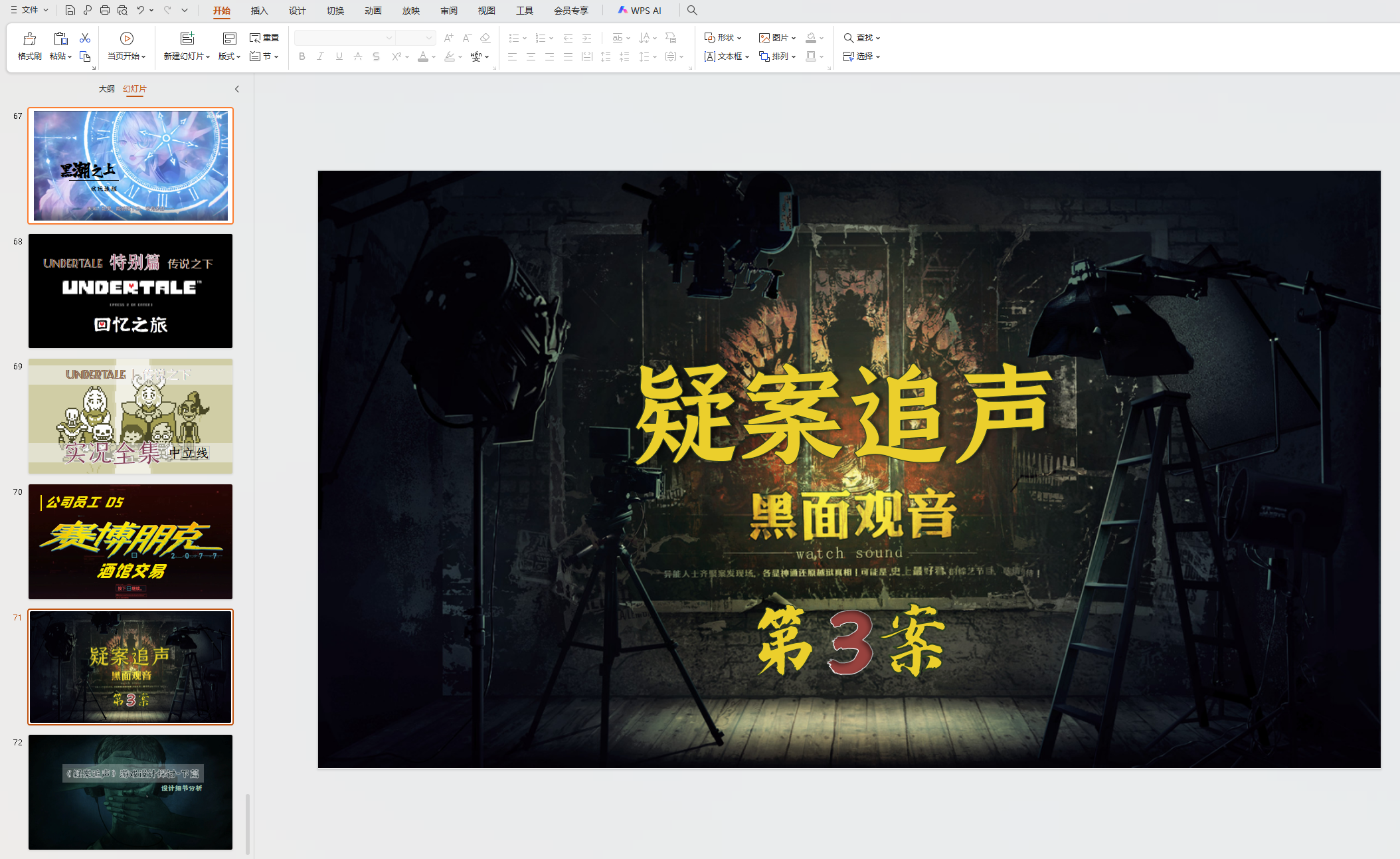Viewport: 1400px width, 859px height.
Task: Click the Cut scissors icon
Action: pos(85,38)
